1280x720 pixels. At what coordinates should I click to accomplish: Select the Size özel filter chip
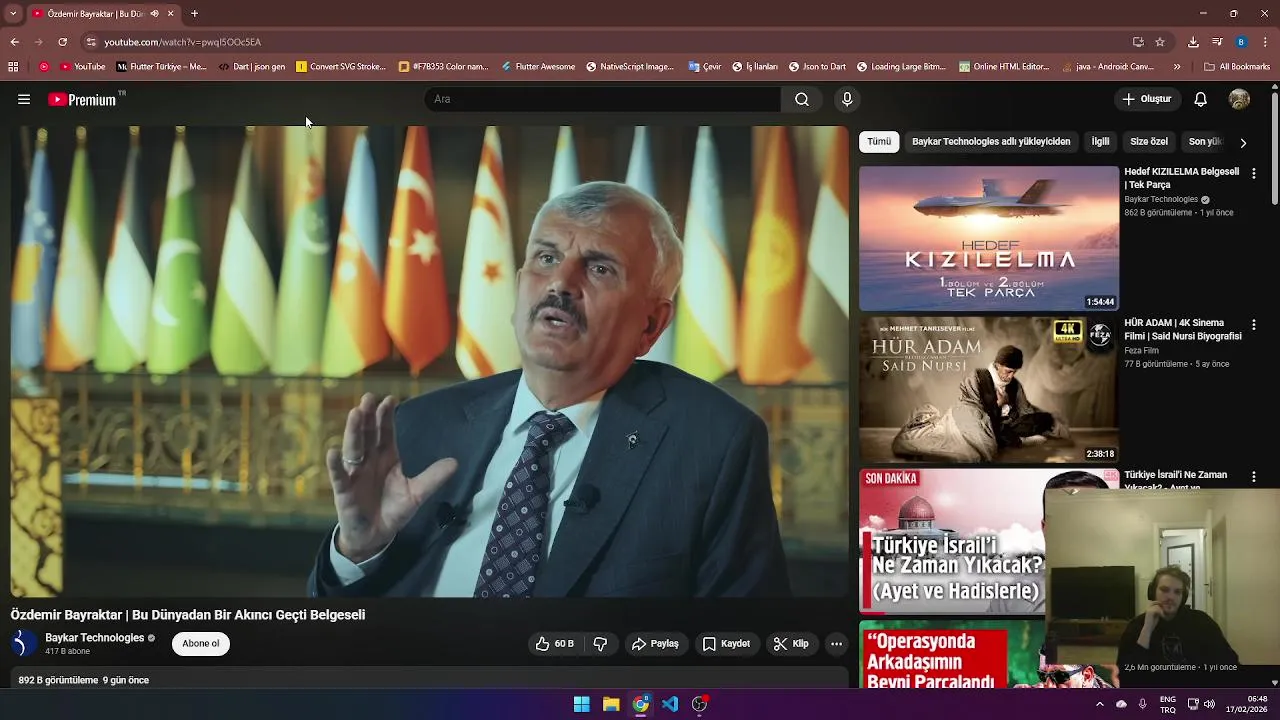click(x=1149, y=142)
